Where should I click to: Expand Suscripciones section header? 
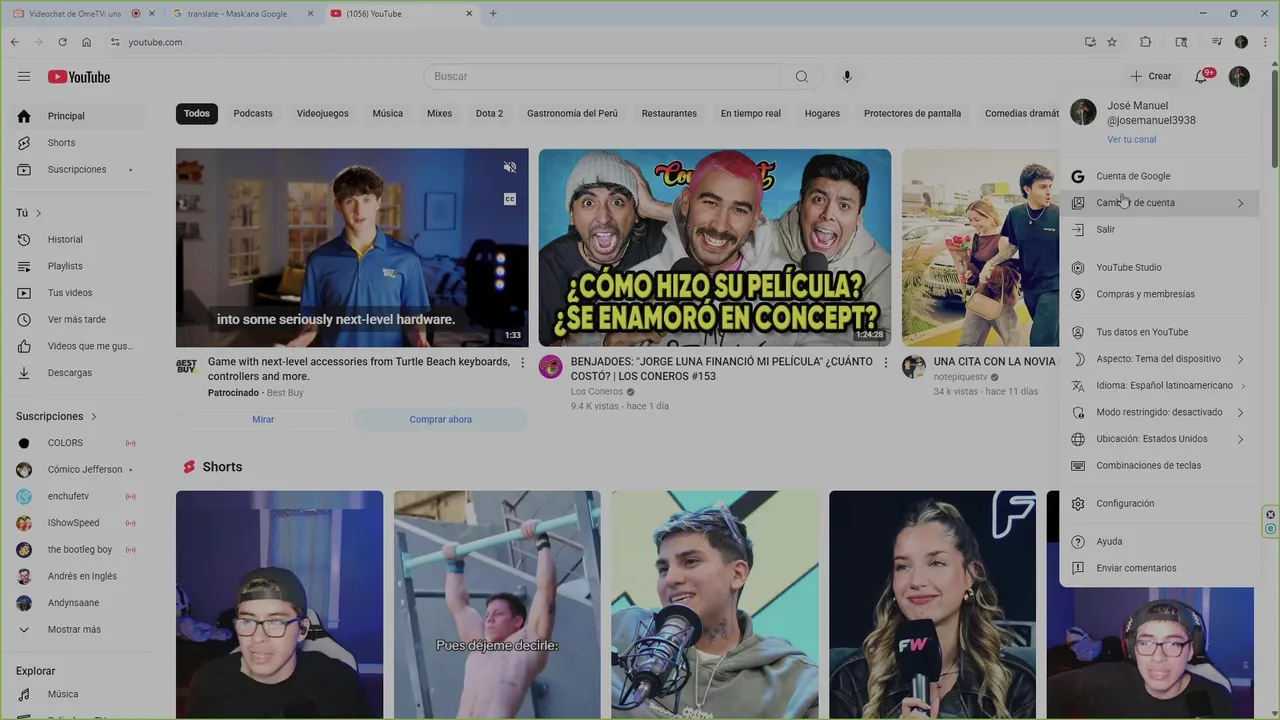click(56, 416)
